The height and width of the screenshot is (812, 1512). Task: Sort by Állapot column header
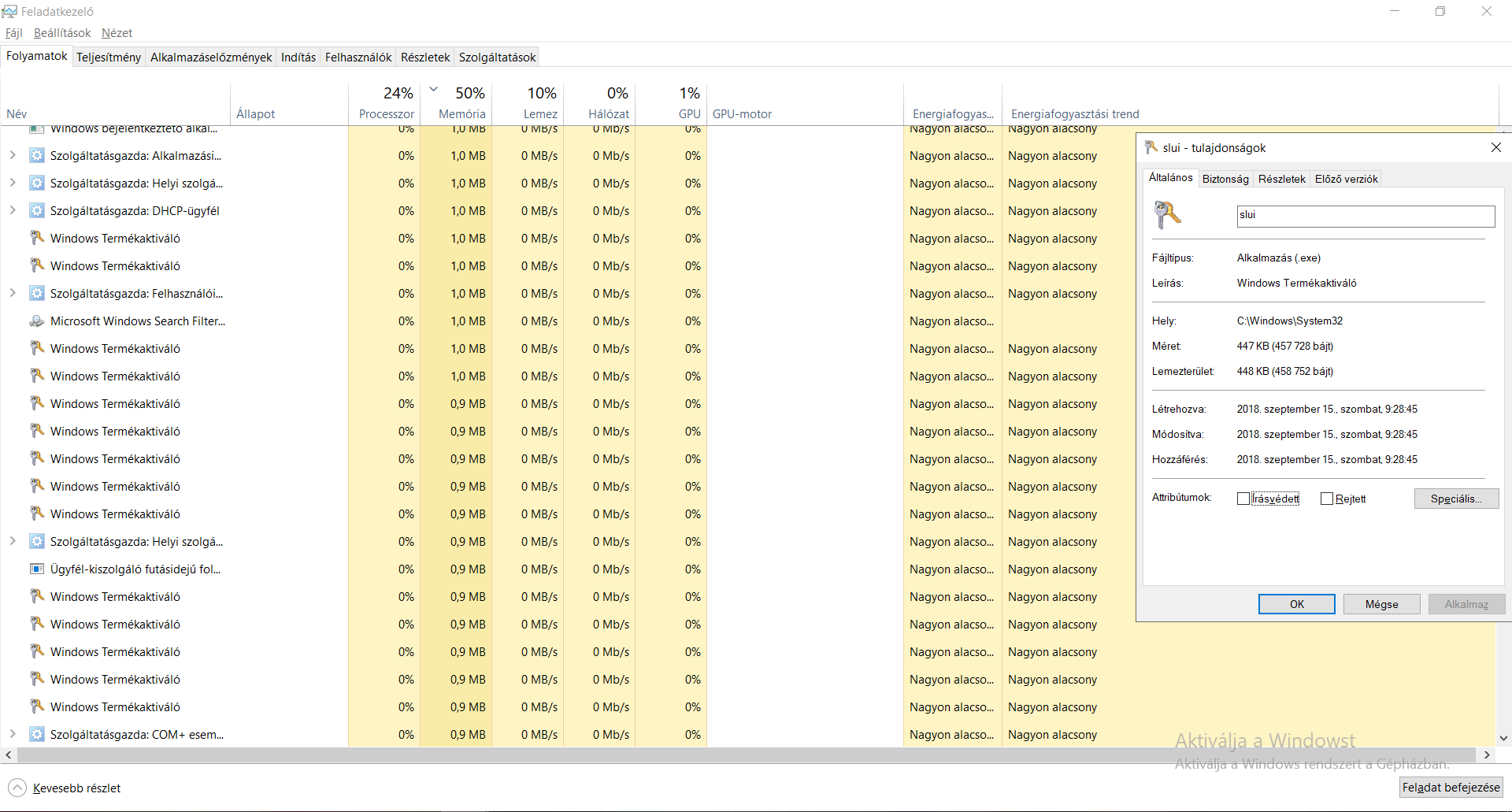click(x=290, y=103)
